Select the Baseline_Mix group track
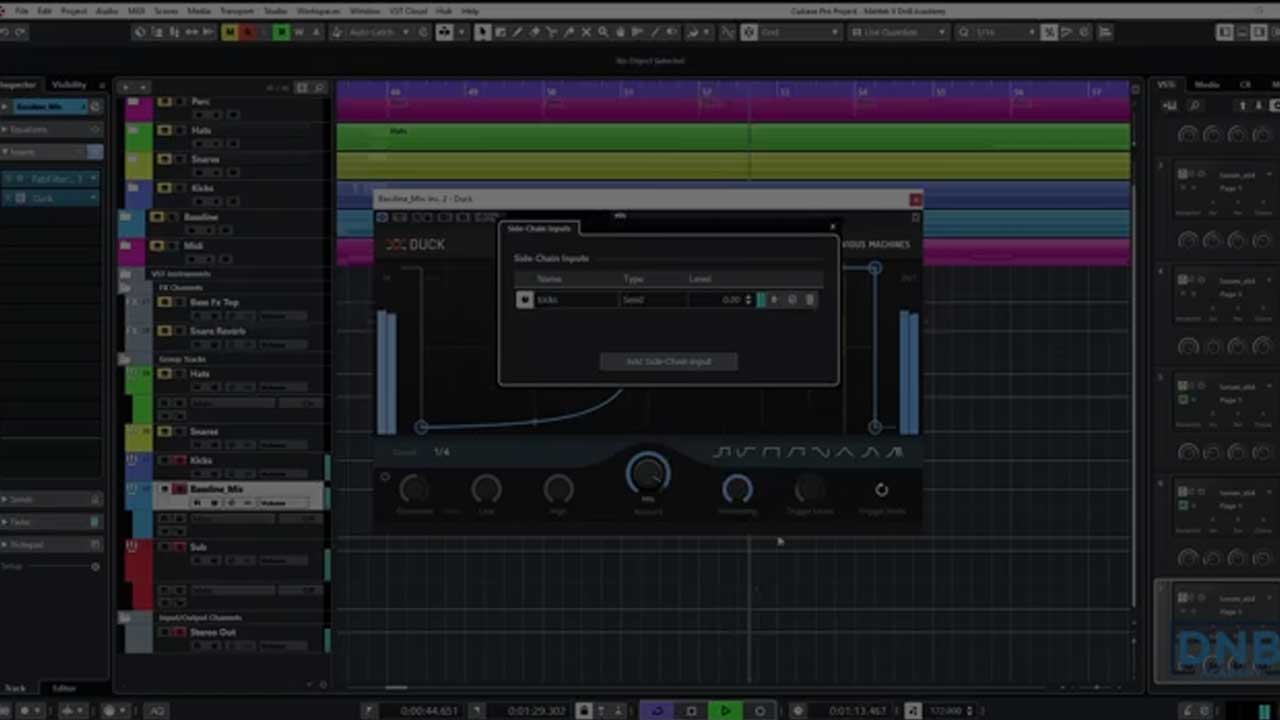Screen dimensions: 1280x720 click(x=216, y=489)
